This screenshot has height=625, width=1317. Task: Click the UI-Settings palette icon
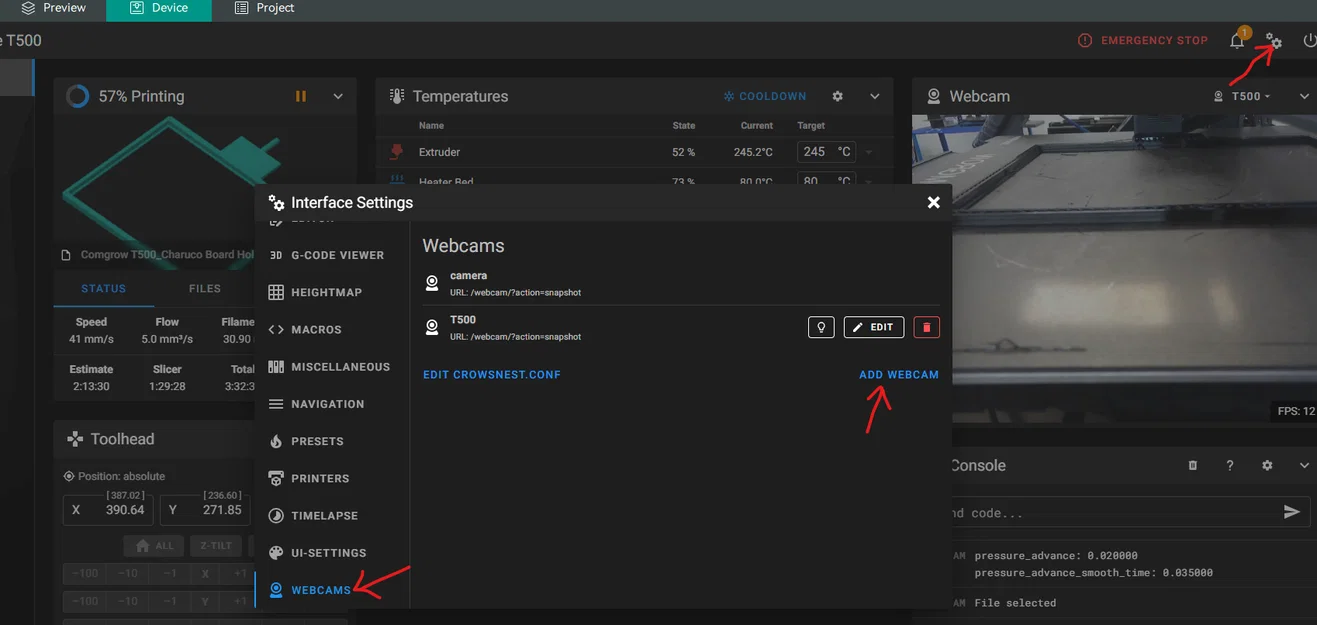276,553
